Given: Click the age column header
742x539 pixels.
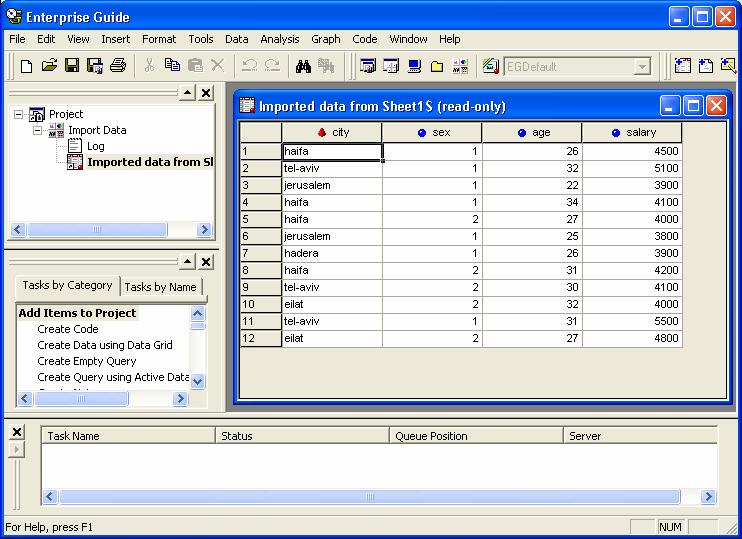Looking at the screenshot, I should (x=532, y=133).
